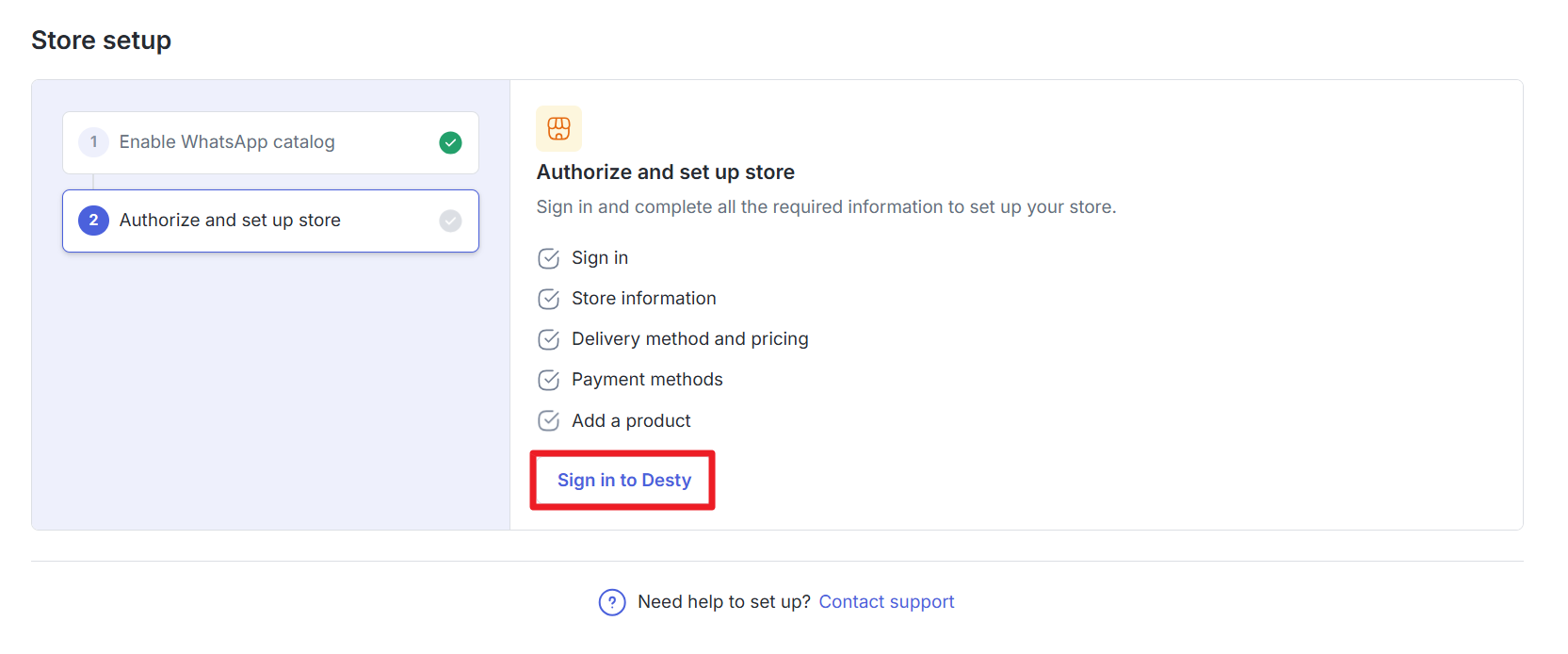Toggle the Add a product checkbox
1568x654 pixels.
point(548,420)
